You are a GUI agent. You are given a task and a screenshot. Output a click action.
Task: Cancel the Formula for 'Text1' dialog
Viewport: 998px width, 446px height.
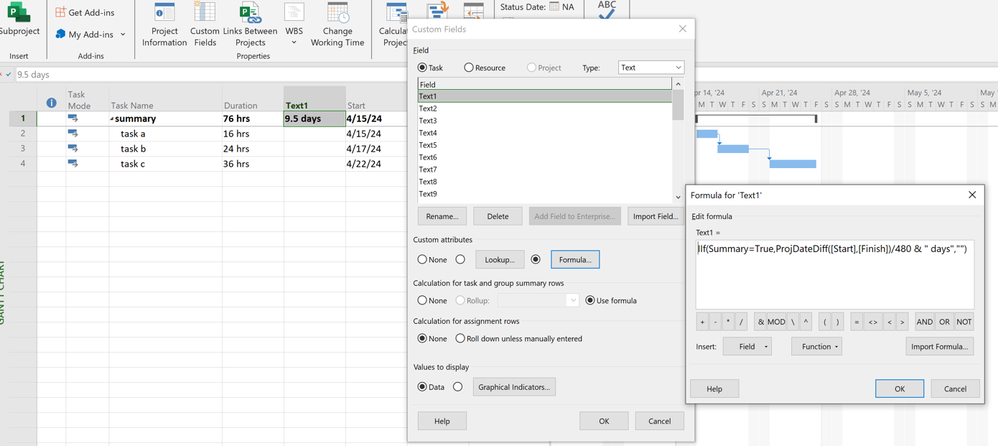tap(955, 389)
